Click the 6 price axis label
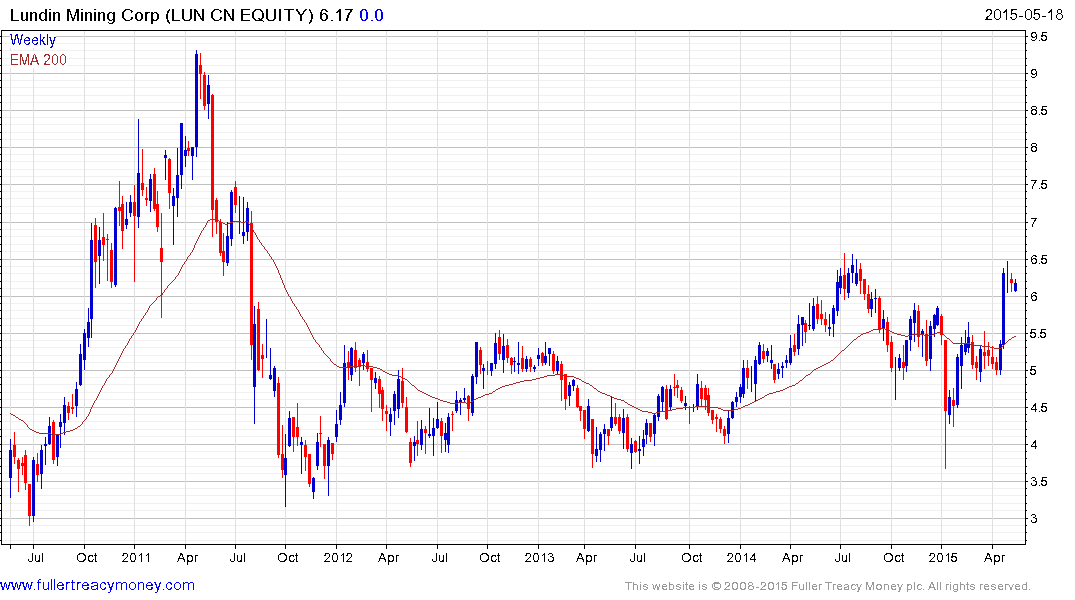 pyautogui.click(x=1034, y=296)
